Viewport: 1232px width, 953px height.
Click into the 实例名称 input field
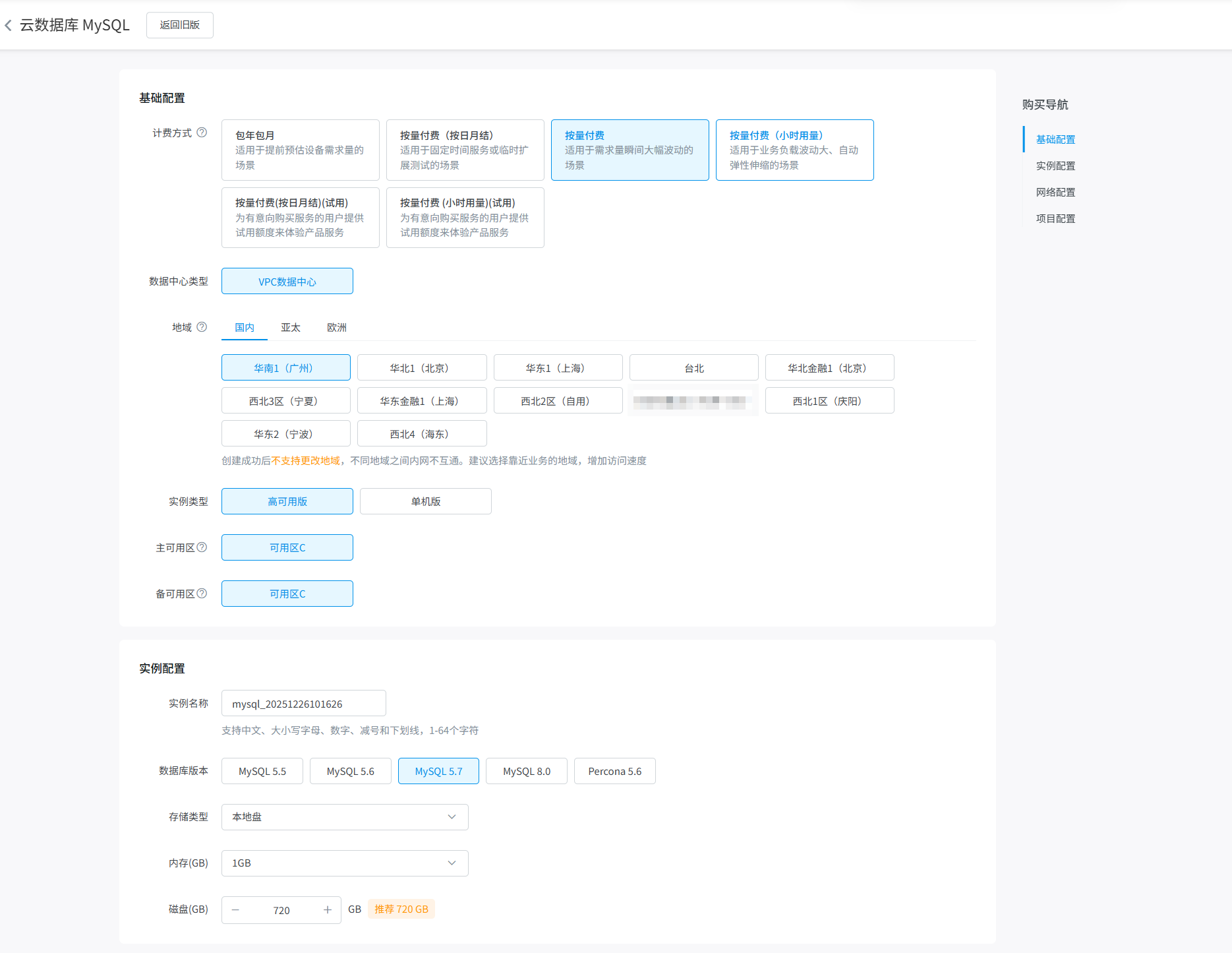tap(303, 704)
